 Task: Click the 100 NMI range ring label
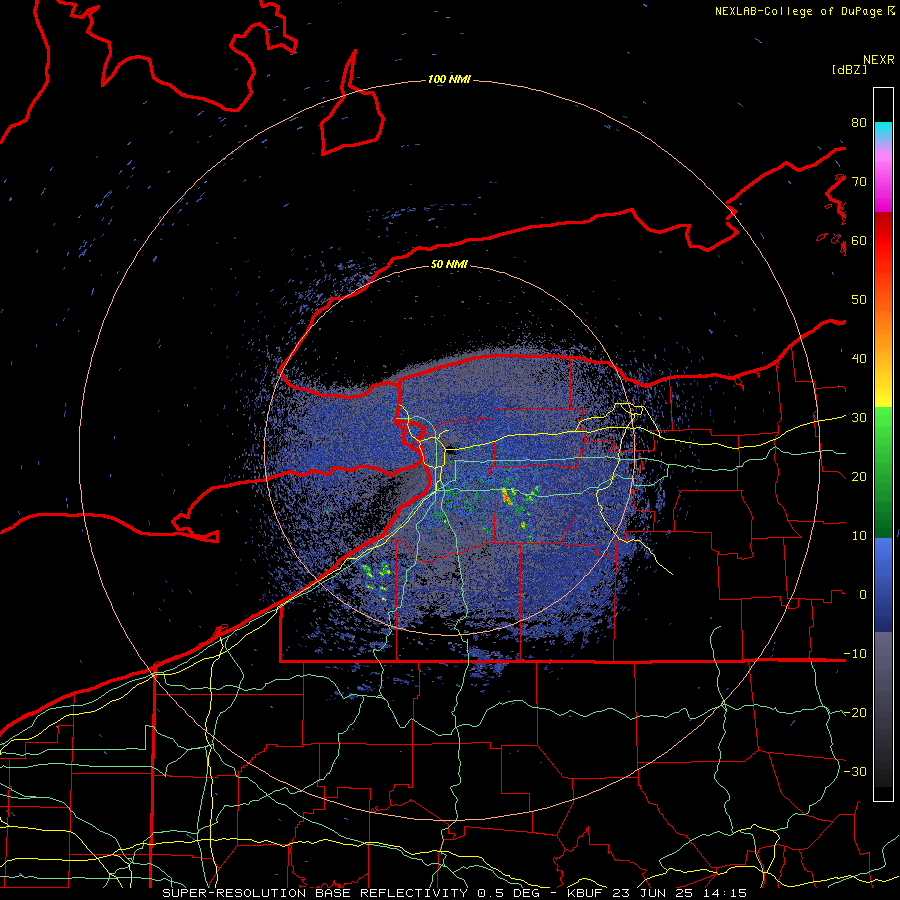click(449, 79)
